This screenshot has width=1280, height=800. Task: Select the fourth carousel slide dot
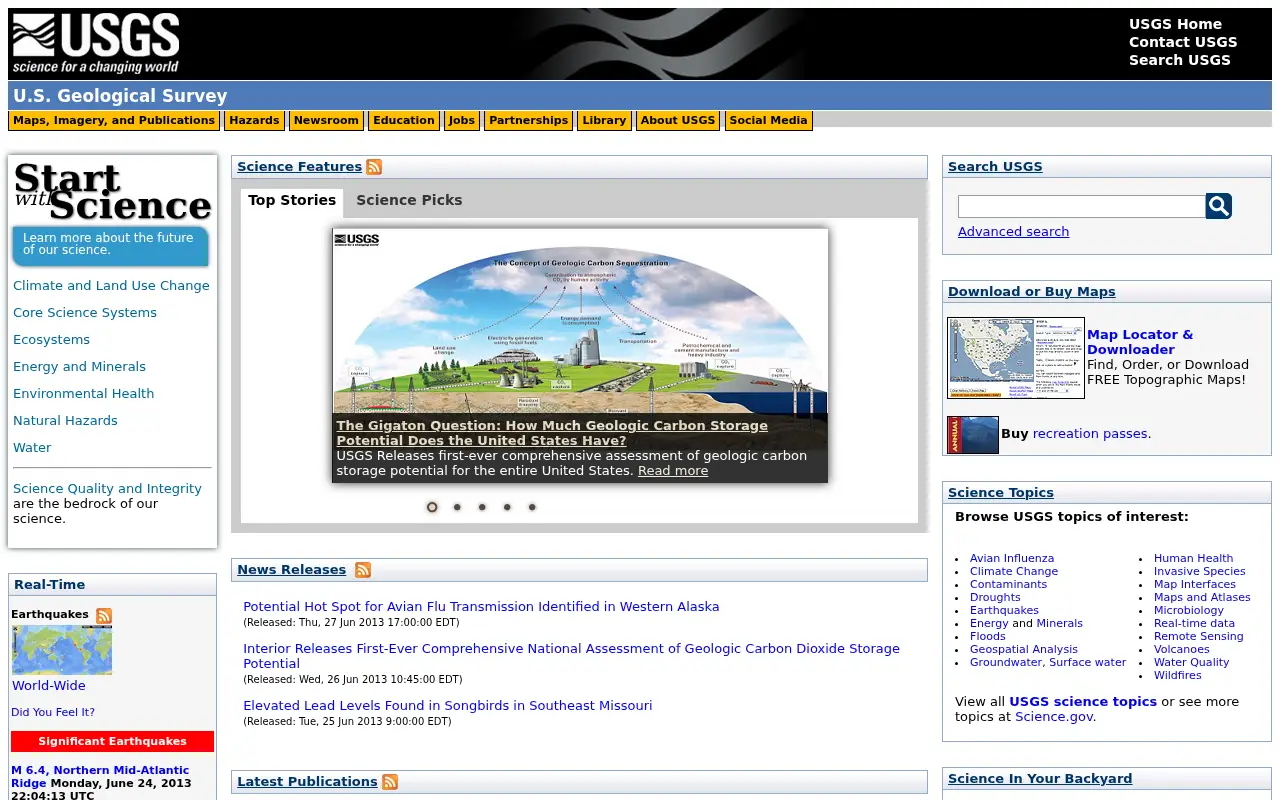(x=507, y=507)
